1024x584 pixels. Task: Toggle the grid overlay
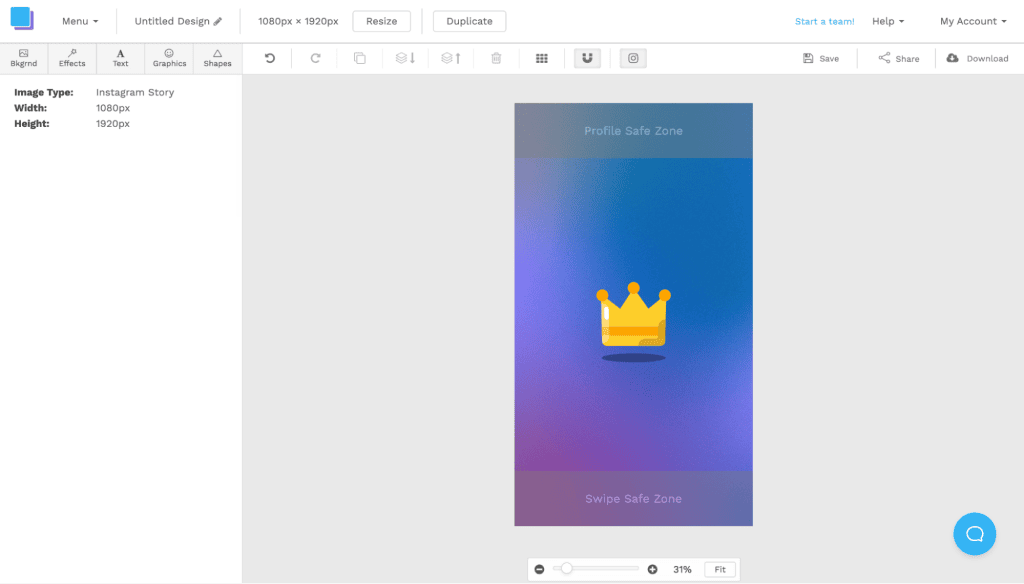tap(542, 58)
